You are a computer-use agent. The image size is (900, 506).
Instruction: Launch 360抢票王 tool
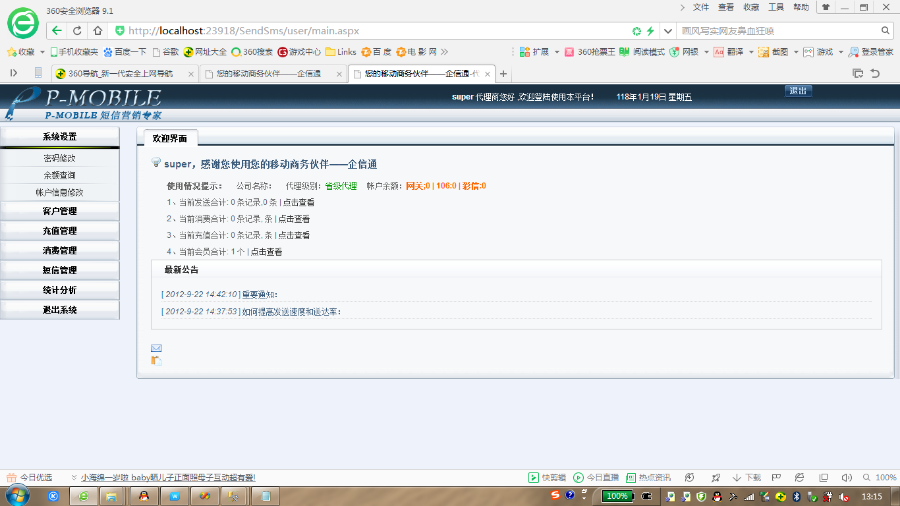tap(589, 52)
